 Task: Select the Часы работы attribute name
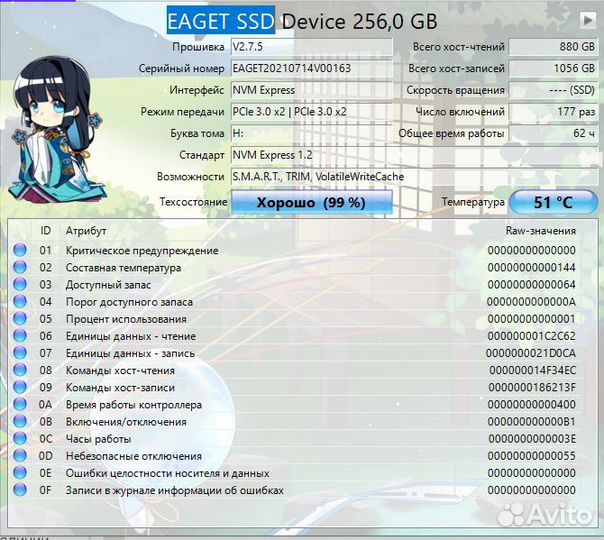click(98, 439)
